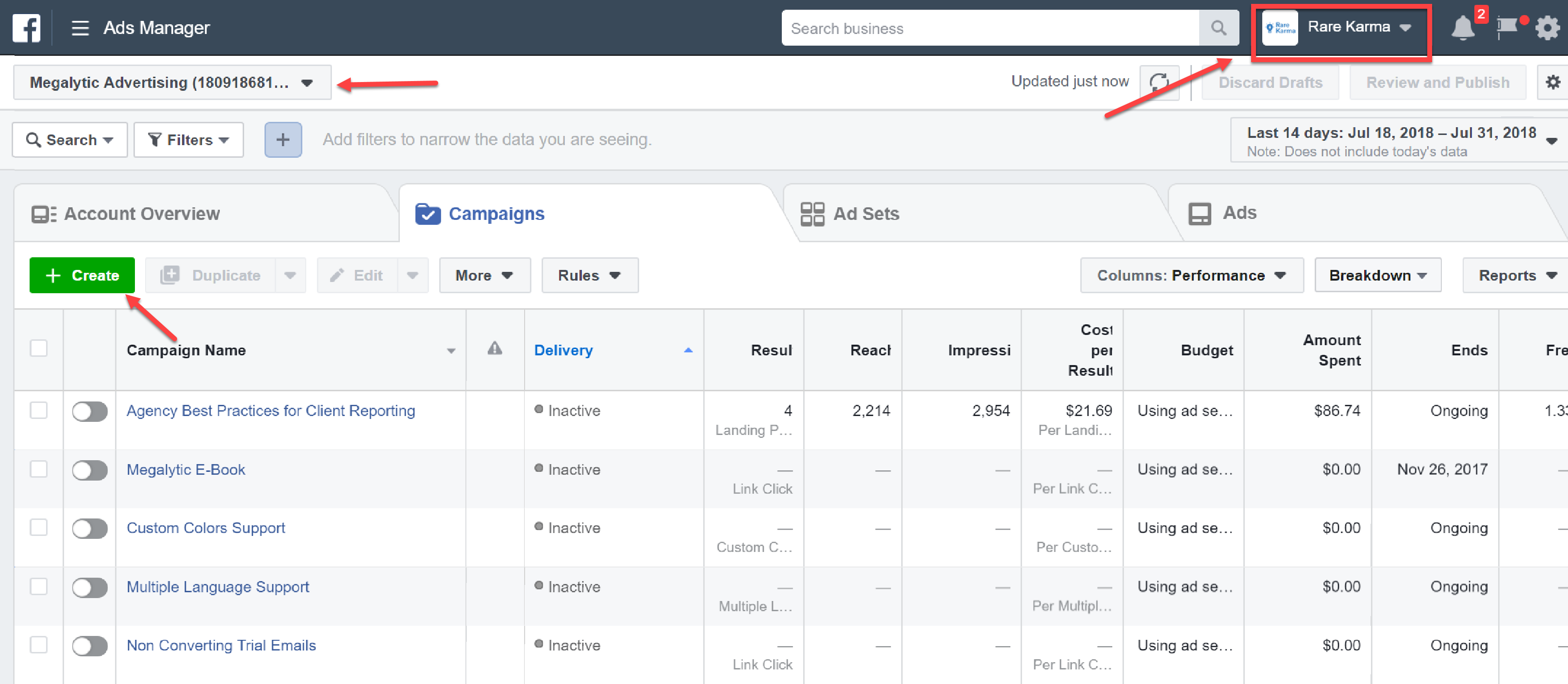Click the warning triangle column header
1568x684 pixels.
pyautogui.click(x=495, y=349)
